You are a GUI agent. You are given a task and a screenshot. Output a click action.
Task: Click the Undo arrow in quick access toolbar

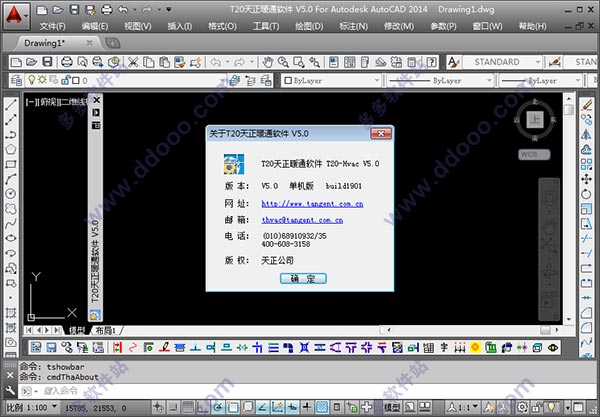pos(122,8)
